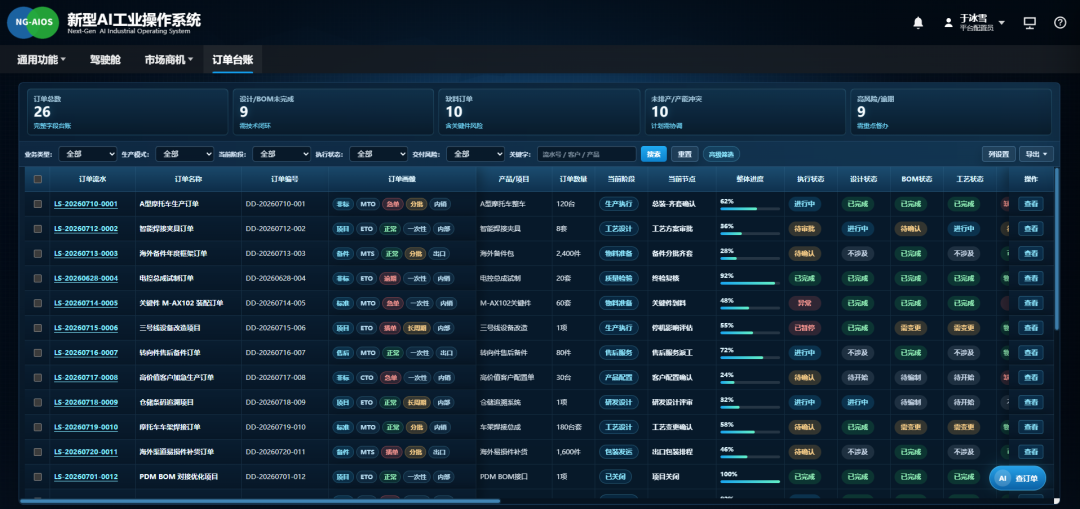
Task: Open the 业务类型 dropdown
Action: [87, 154]
